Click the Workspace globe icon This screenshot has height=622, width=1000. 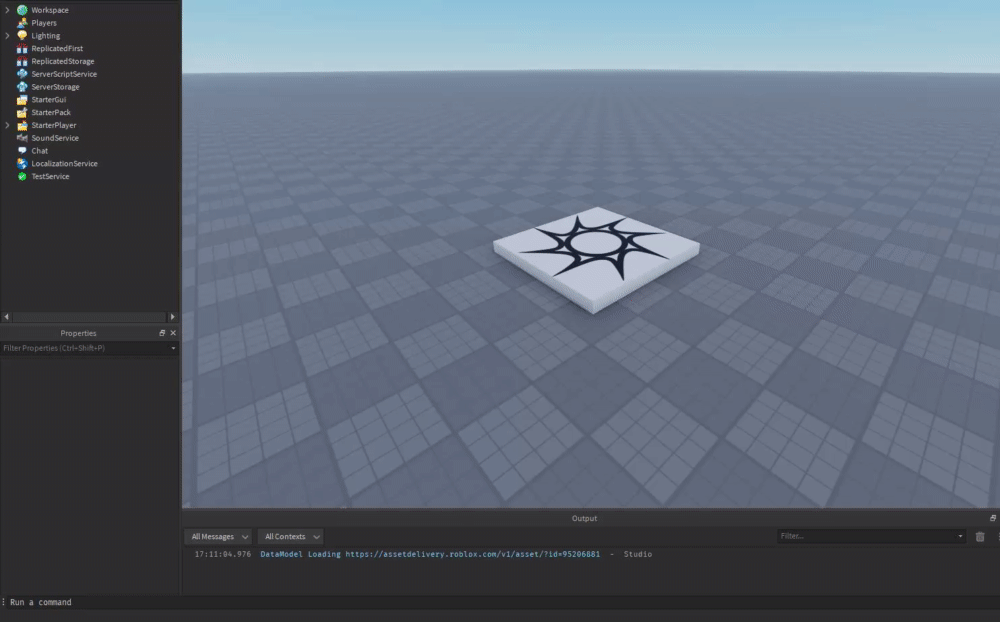tap(22, 10)
